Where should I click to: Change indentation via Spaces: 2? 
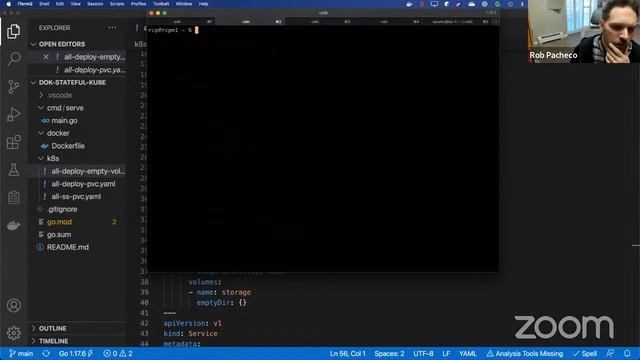[389, 353]
